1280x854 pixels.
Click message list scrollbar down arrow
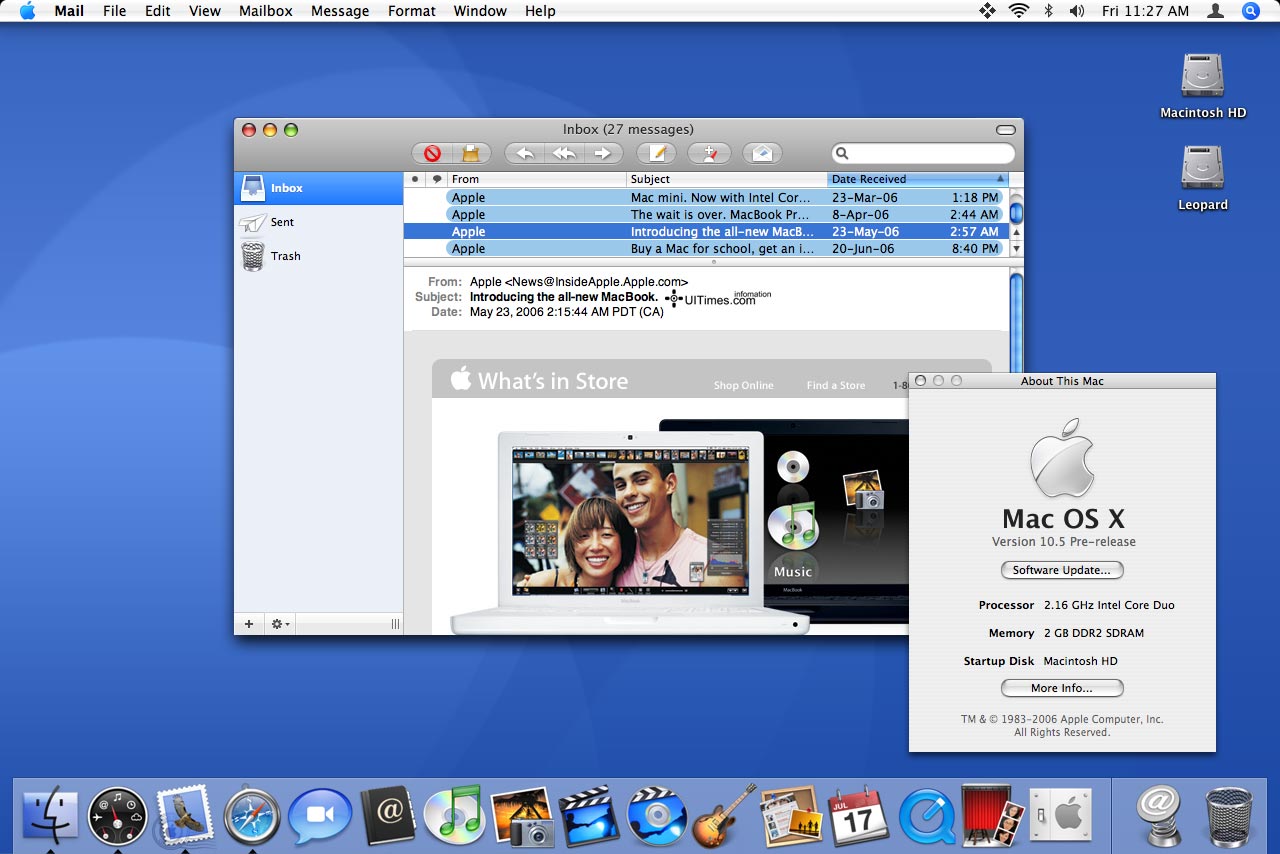(1017, 248)
